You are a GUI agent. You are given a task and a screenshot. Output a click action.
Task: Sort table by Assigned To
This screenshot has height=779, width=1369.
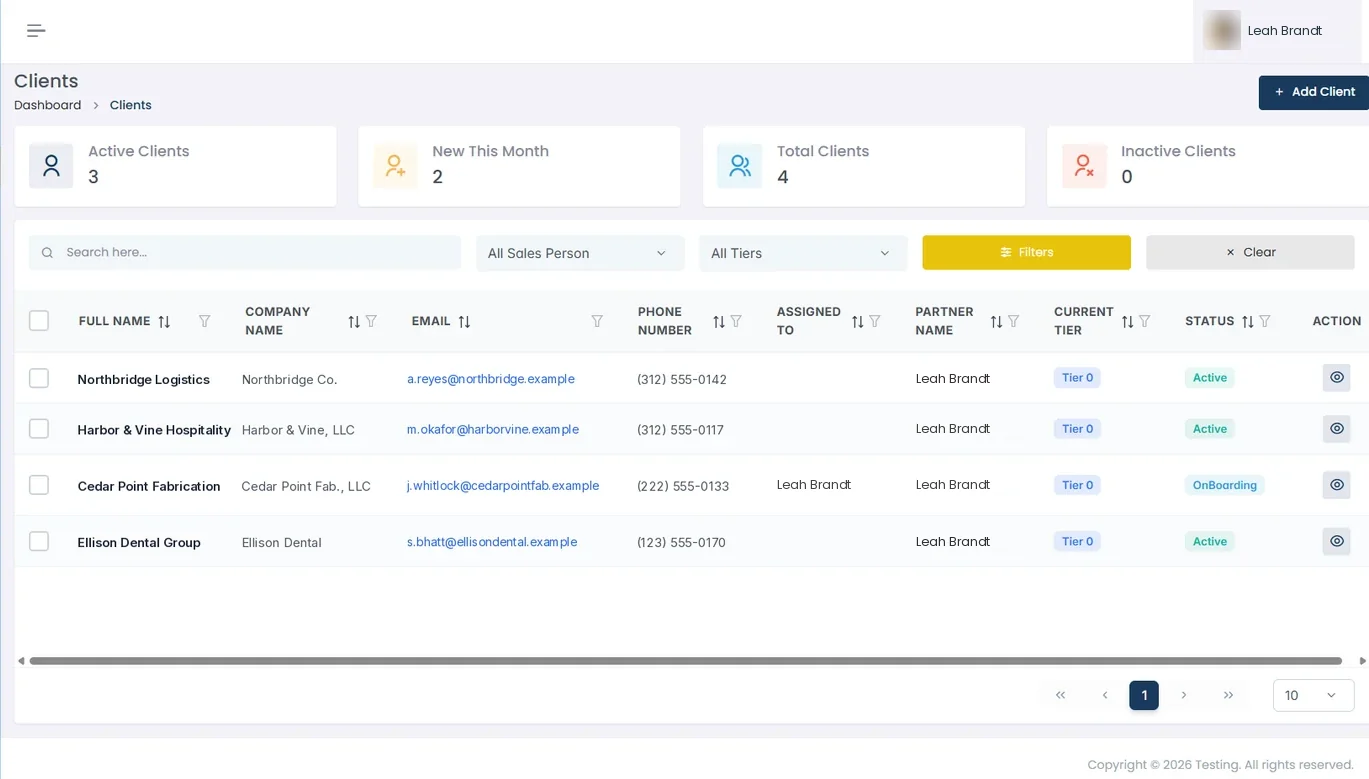pos(858,322)
